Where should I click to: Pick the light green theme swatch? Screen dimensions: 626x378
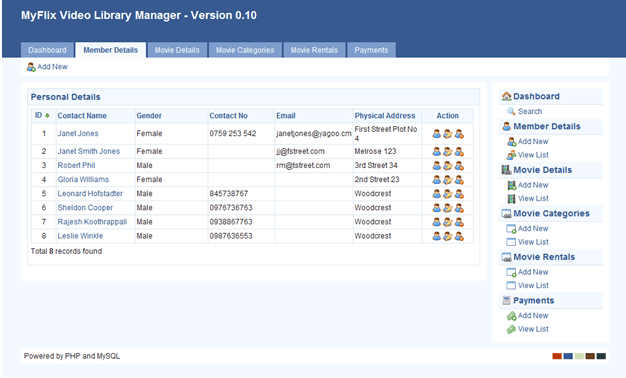[x=579, y=356]
